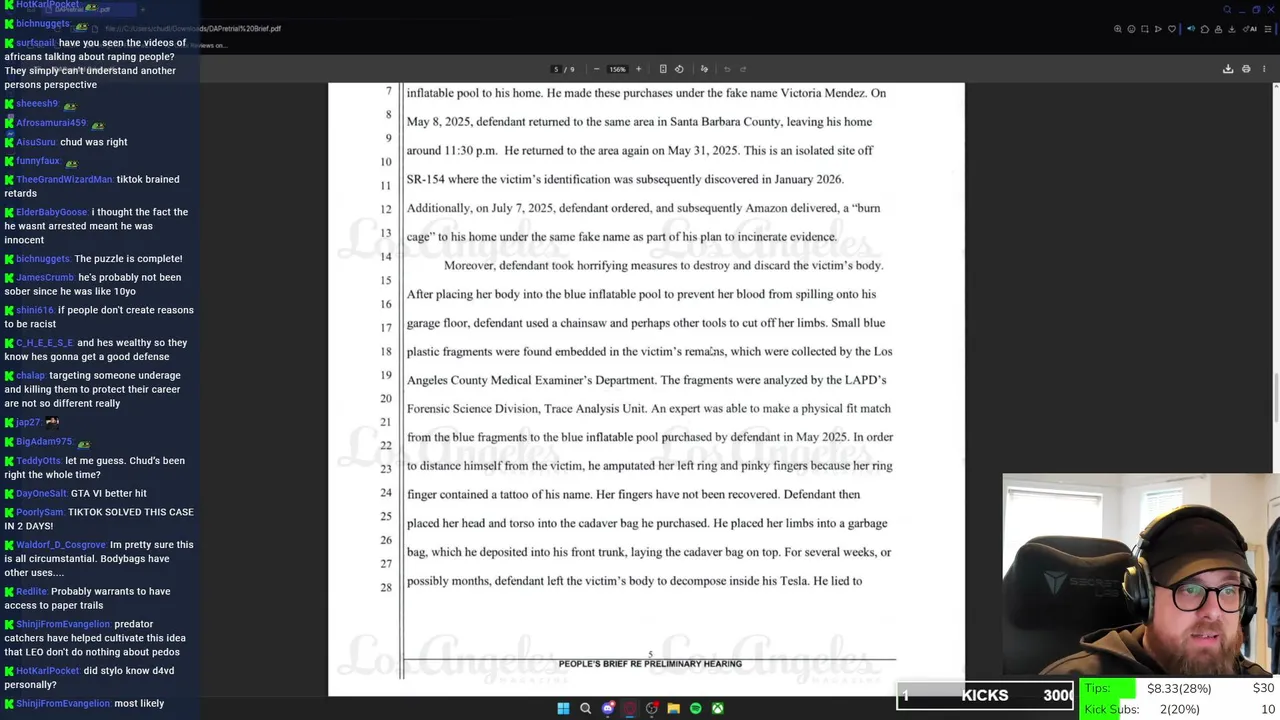This screenshot has width=1280, height=720.
Task: Open the browser easy setup menu
Action: pyautogui.click(x=1267, y=29)
